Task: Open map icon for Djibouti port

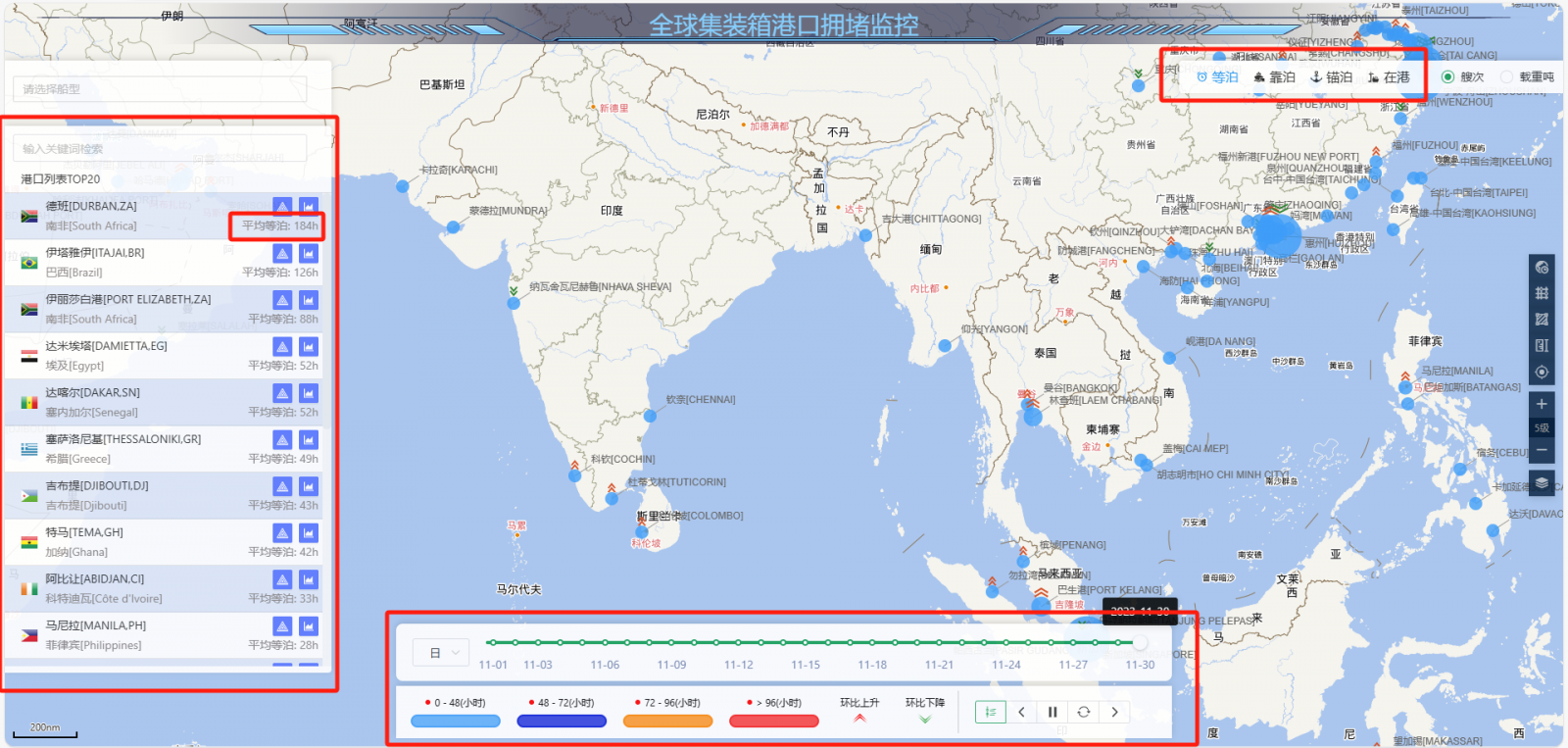Action: click(x=282, y=485)
